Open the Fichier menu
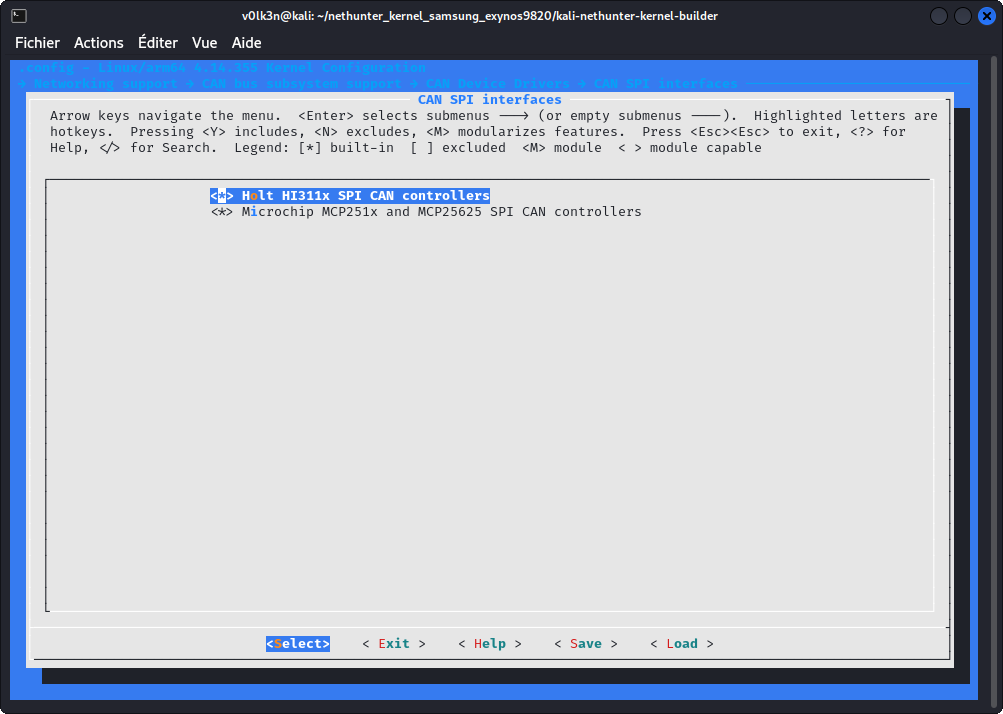1003x714 pixels. point(37,43)
